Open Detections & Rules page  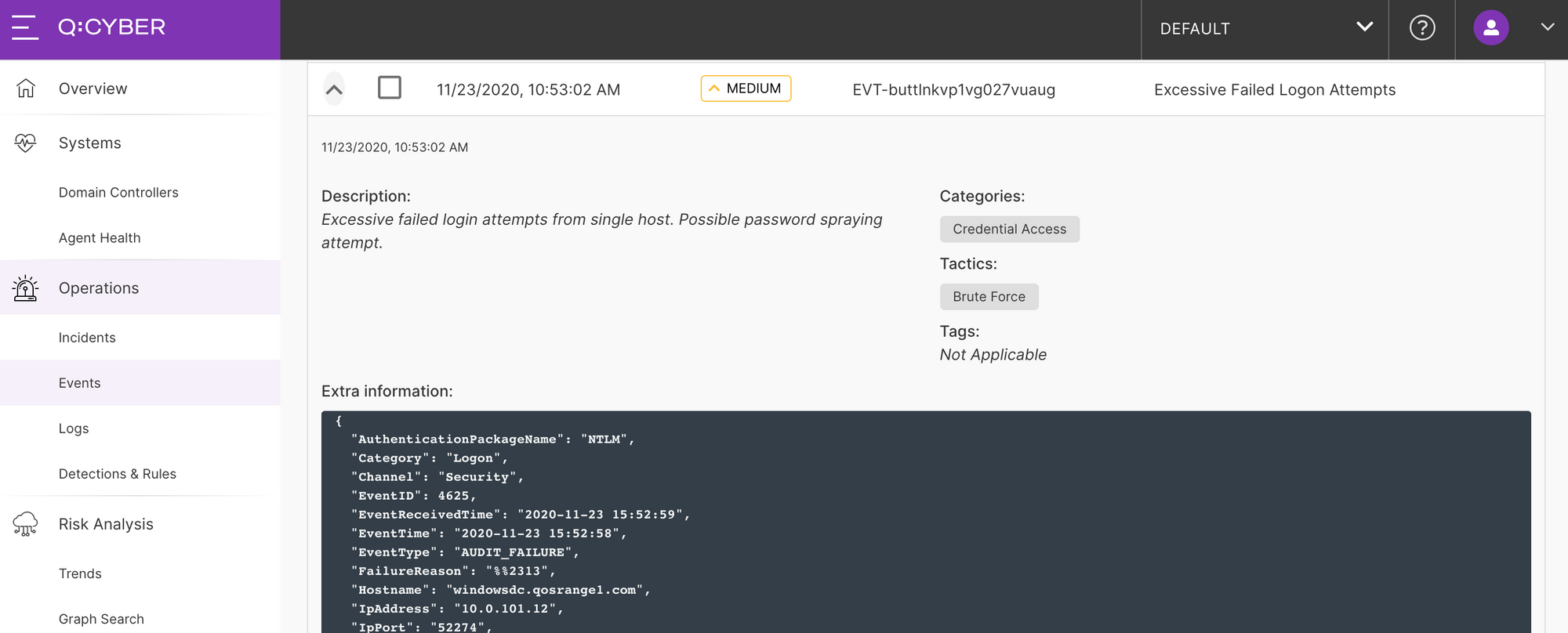[x=118, y=474]
